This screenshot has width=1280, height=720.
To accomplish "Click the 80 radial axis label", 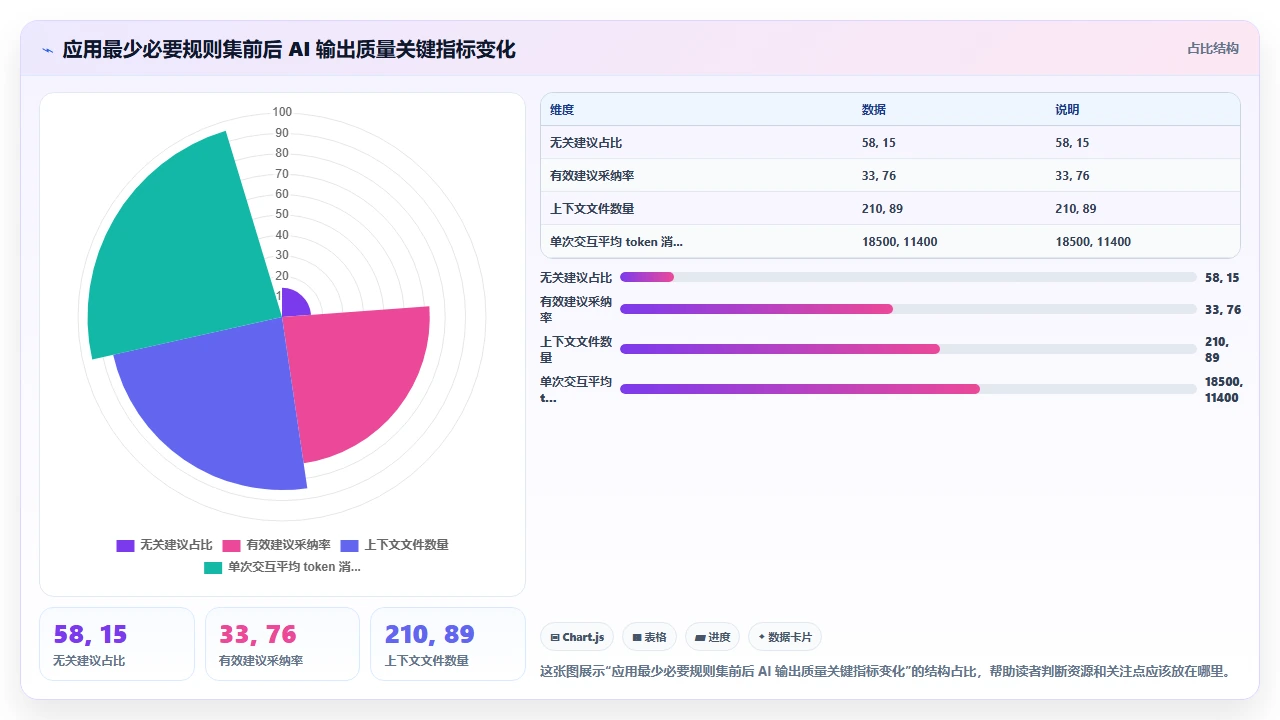I will (282, 153).
